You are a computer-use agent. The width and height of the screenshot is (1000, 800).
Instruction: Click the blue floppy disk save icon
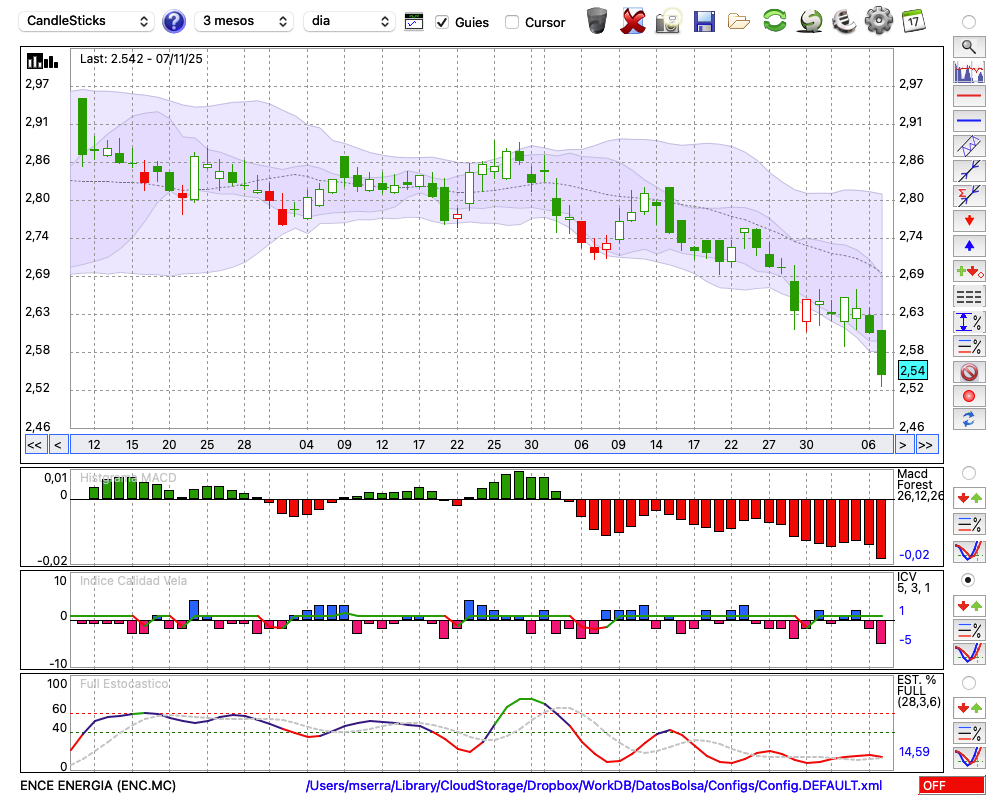point(704,21)
